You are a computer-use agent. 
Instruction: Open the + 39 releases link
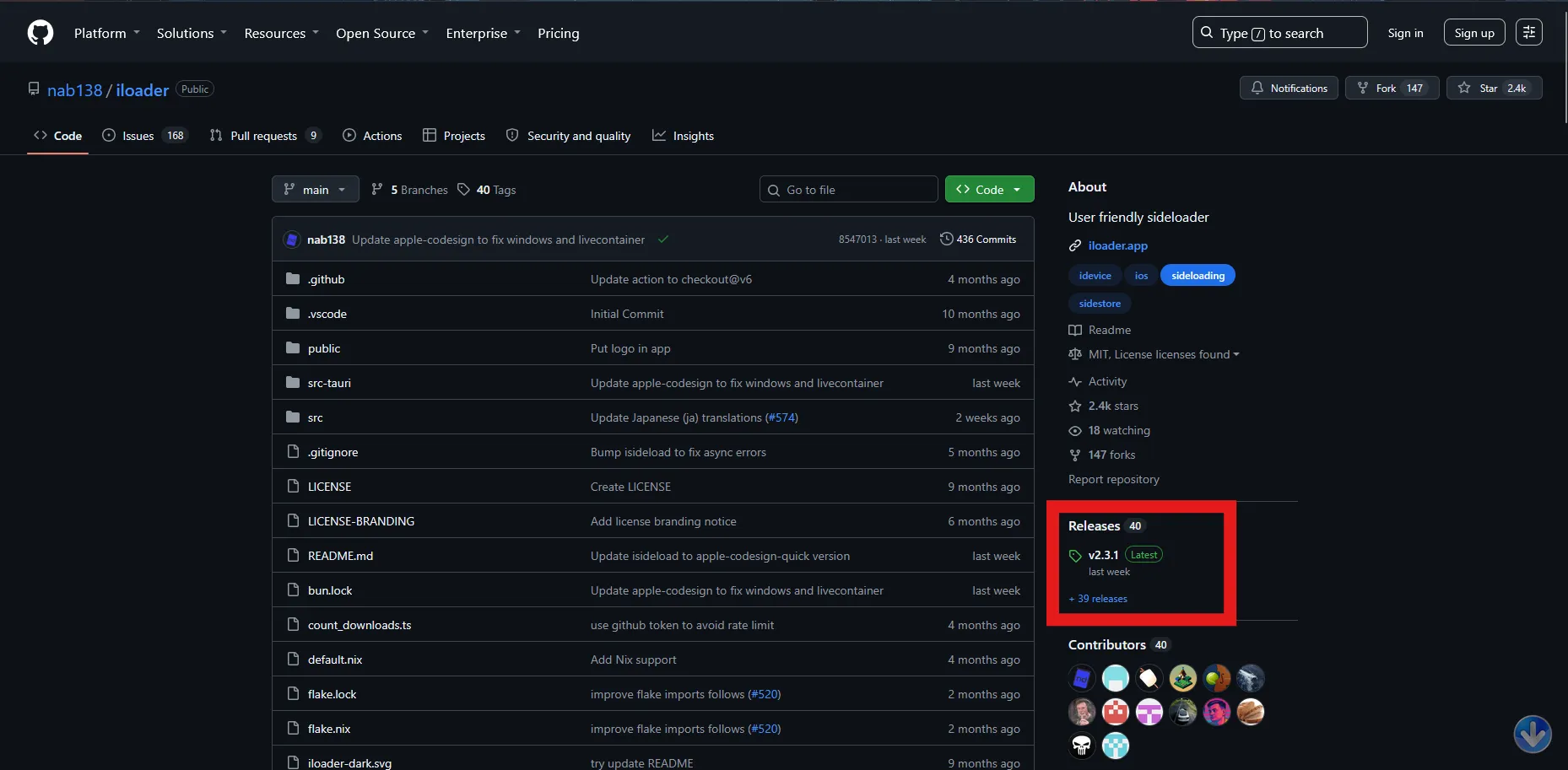coord(1098,599)
